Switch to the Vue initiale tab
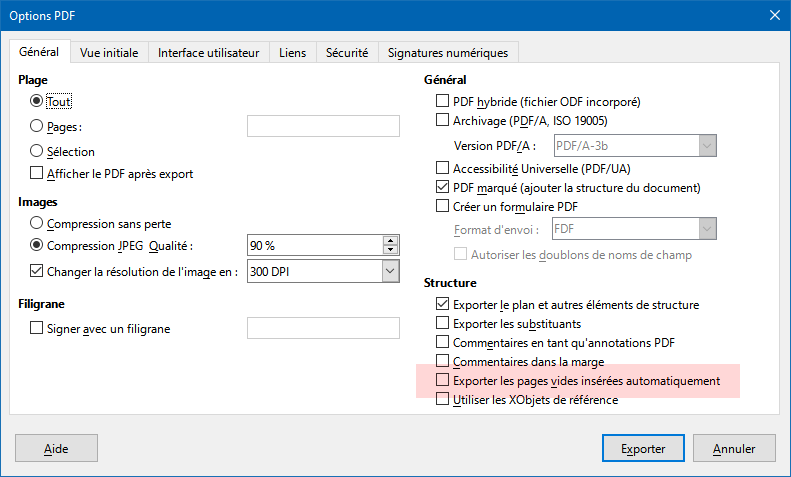Screen dimensions: 791x477 pos(109,52)
